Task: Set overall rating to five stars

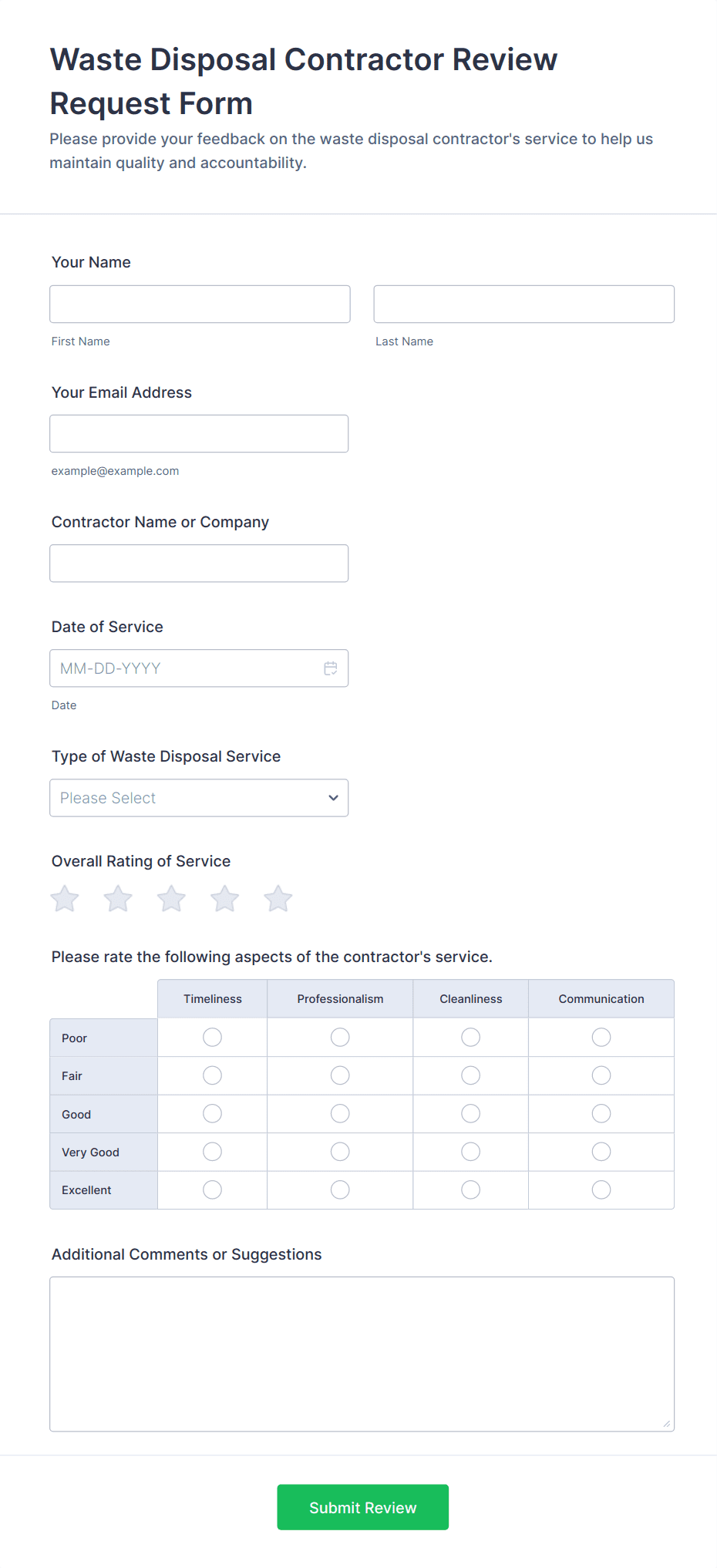Action: pyautogui.click(x=278, y=899)
